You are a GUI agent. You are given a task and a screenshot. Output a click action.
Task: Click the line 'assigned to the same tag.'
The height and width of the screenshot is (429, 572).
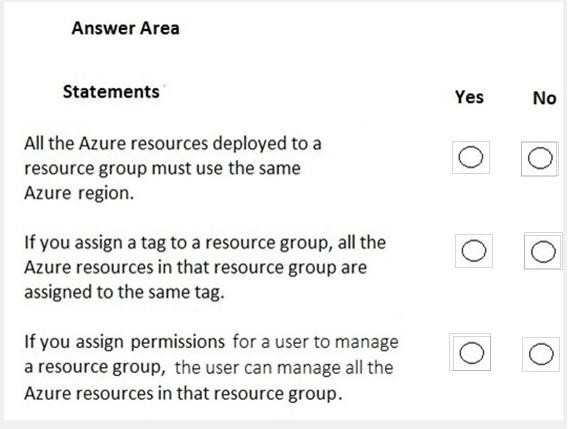124,293
